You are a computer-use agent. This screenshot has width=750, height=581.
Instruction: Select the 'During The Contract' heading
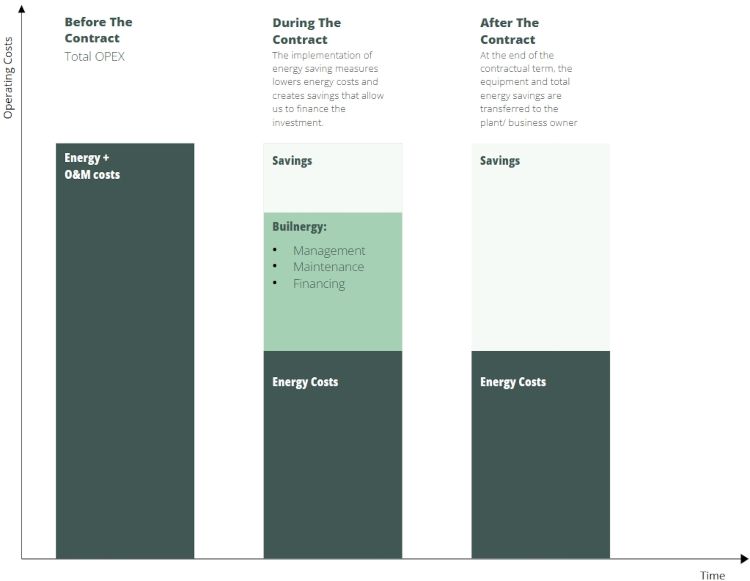point(307,31)
